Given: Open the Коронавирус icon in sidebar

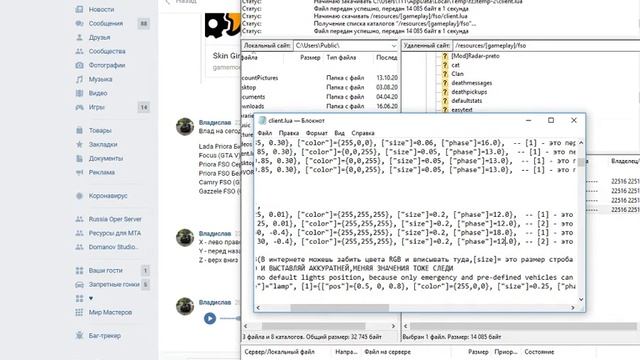Looking at the screenshot, I should tap(80, 196).
